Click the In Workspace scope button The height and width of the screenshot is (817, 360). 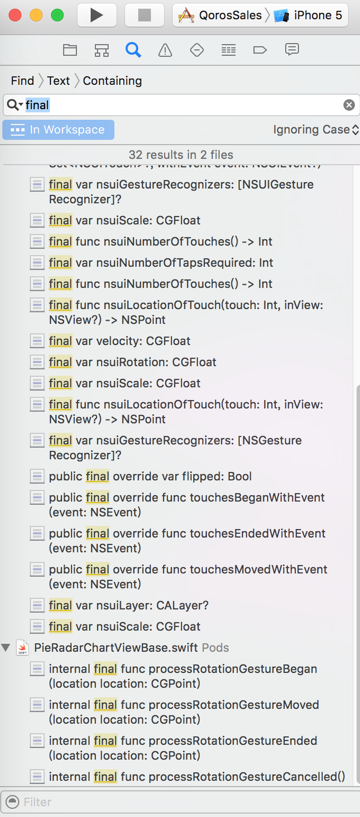pyautogui.click(x=58, y=130)
